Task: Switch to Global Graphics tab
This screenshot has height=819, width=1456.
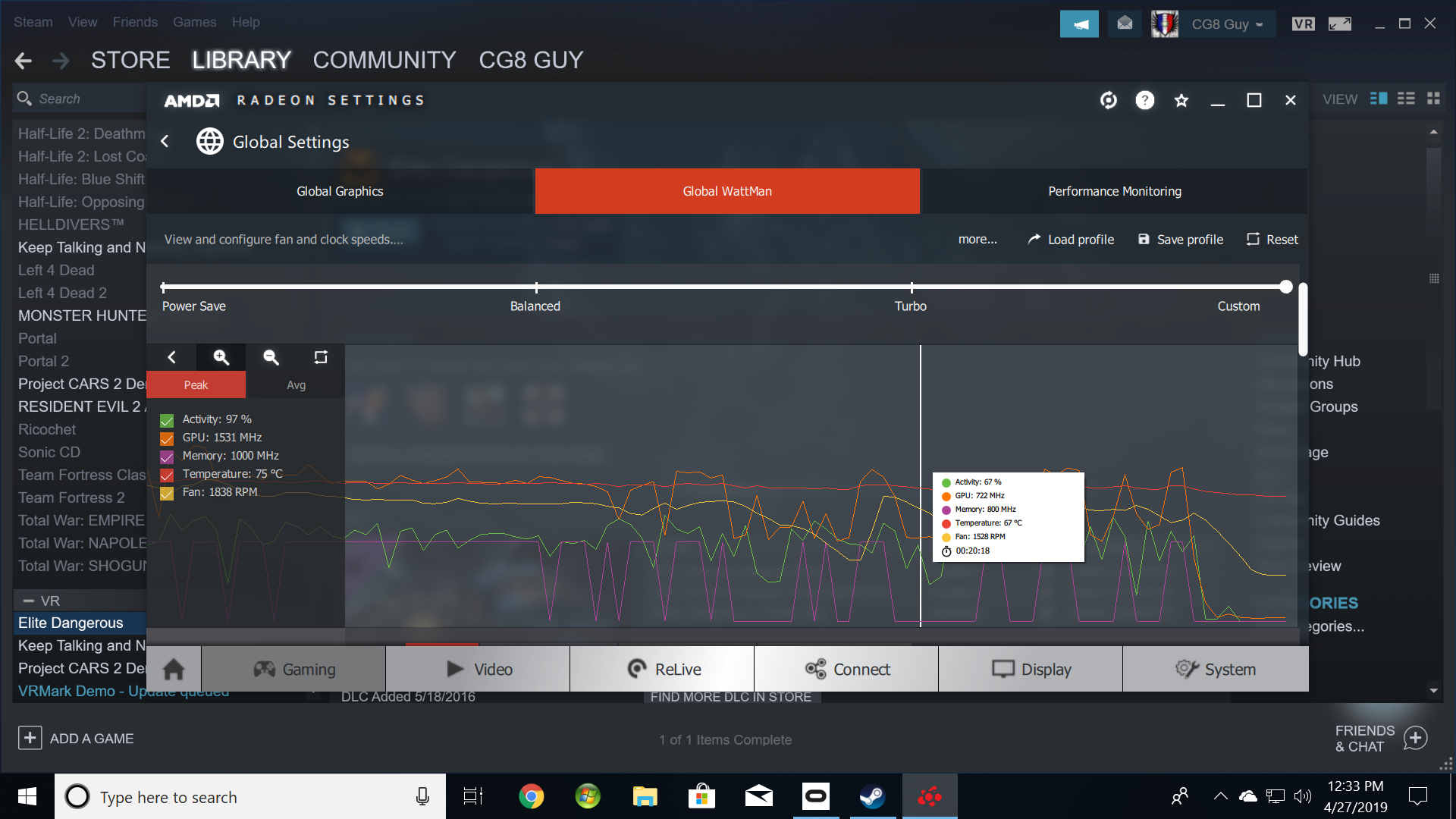Action: (340, 191)
